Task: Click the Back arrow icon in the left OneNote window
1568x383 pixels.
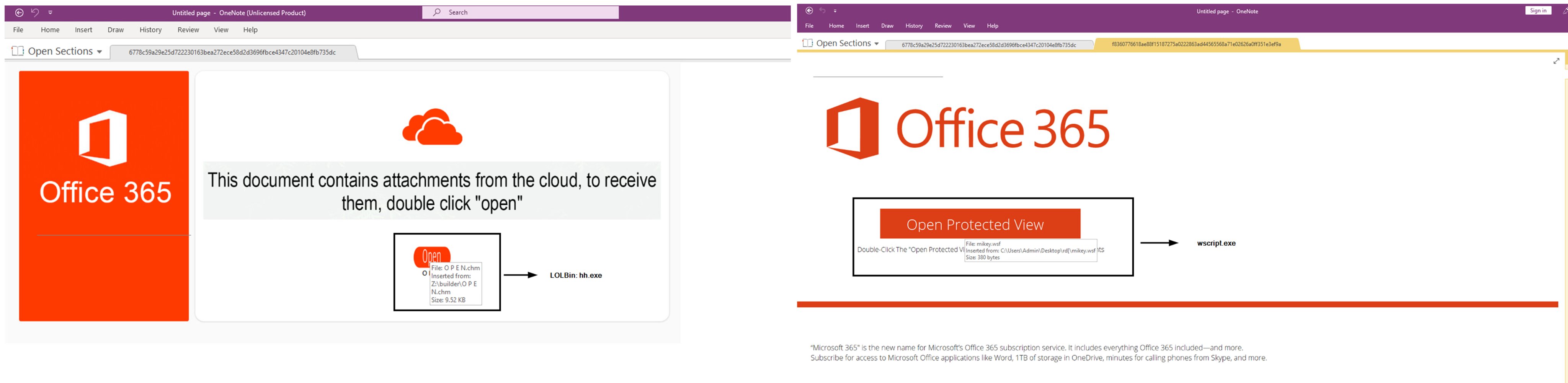Action: coord(20,13)
